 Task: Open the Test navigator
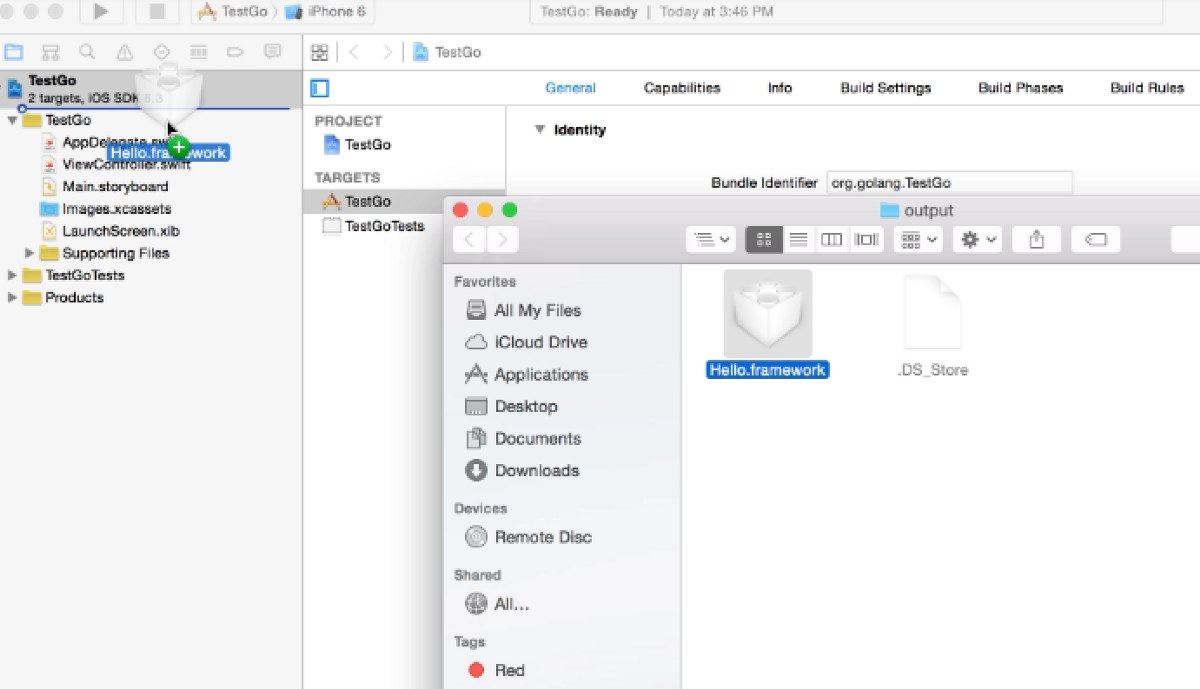(162, 52)
